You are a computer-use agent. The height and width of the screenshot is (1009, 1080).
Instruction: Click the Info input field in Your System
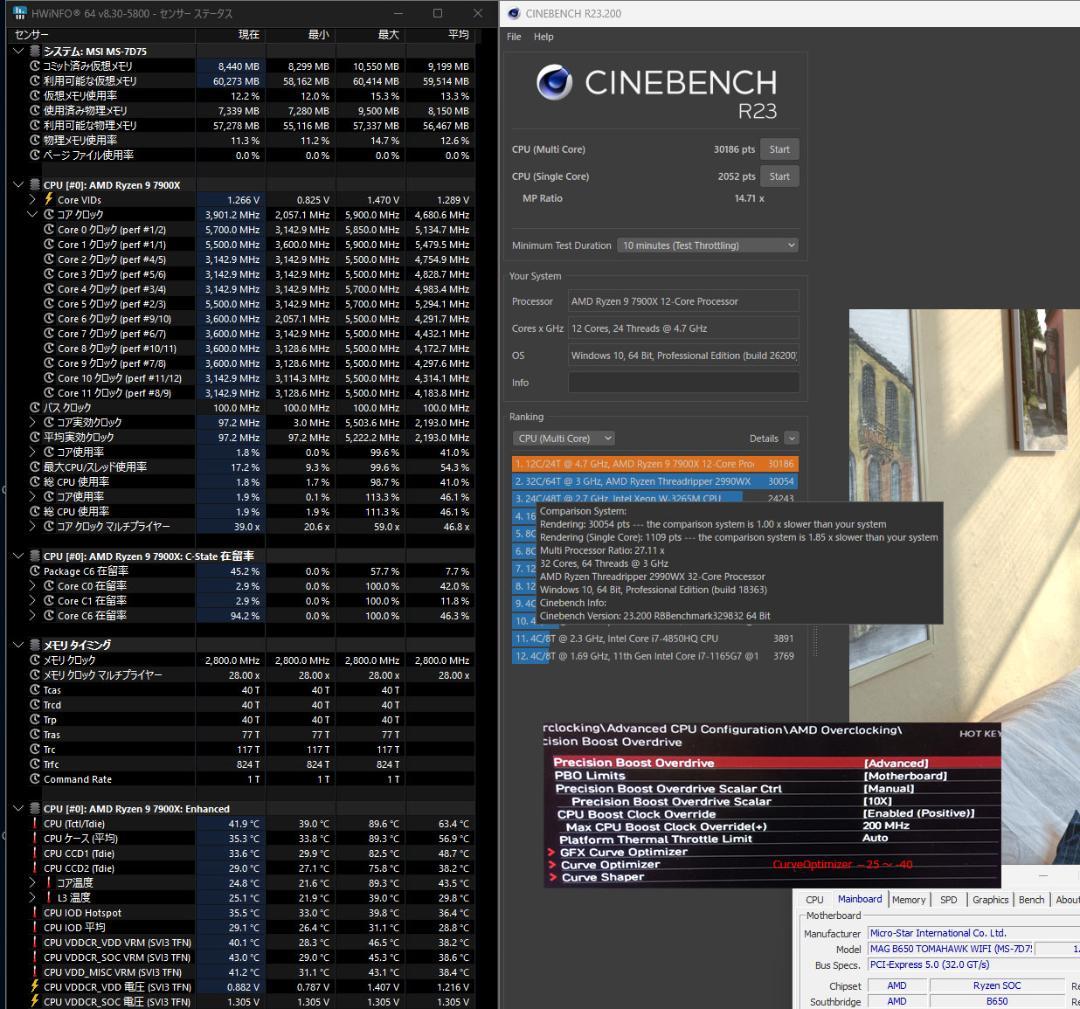pos(683,382)
